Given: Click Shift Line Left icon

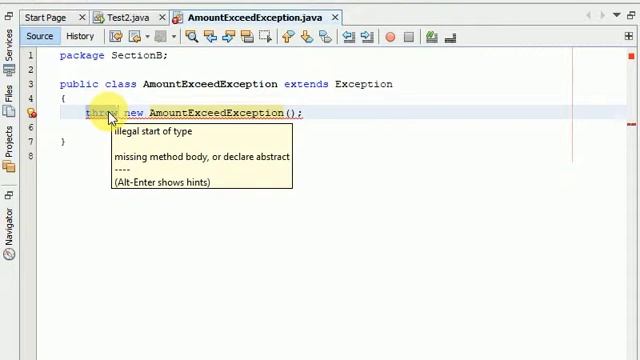Looking at the screenshot, I should 348,37.
